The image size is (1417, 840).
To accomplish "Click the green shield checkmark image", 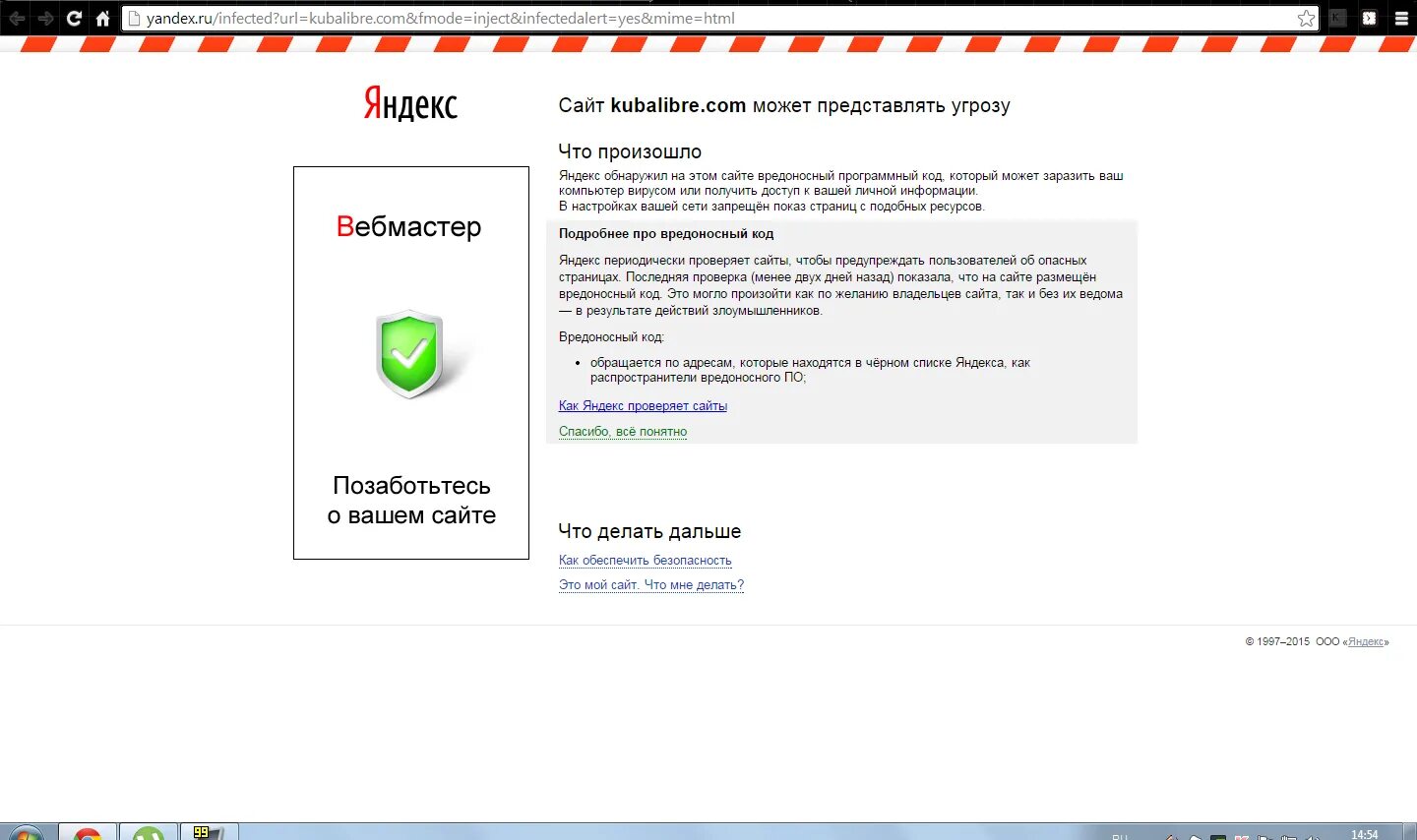I will [x=410, y=354].
